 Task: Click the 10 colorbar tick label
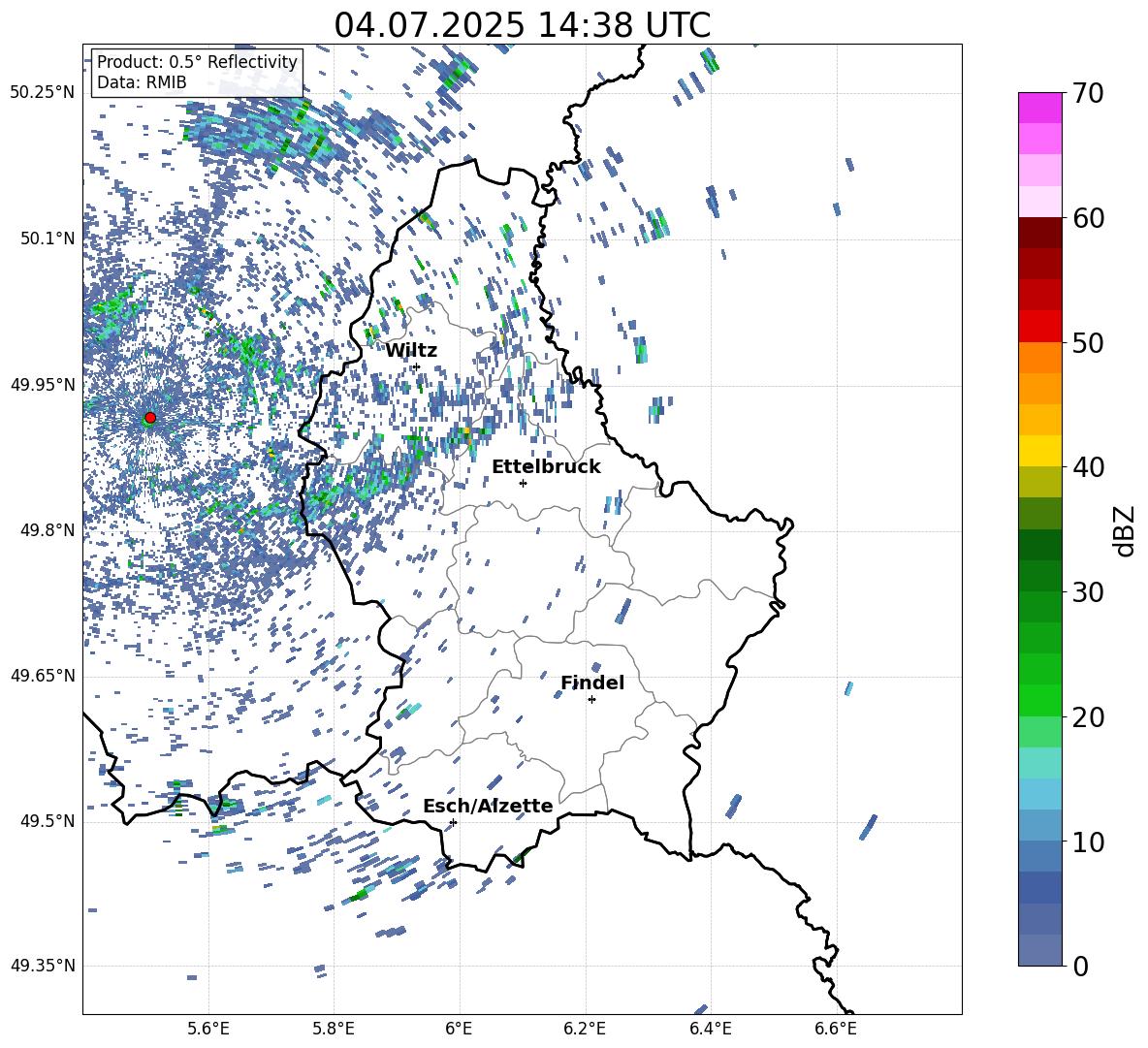(1088, 842)
